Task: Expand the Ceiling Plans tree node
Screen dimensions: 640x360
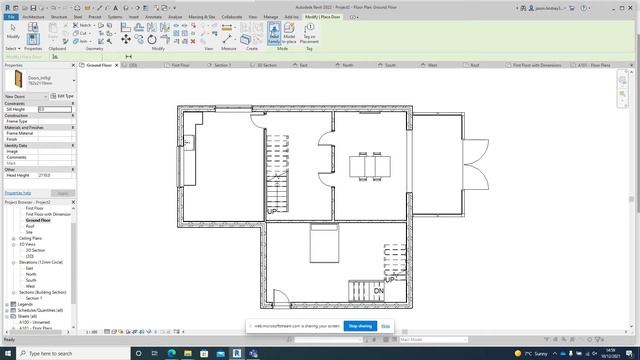Action: [x=13, y=238]
